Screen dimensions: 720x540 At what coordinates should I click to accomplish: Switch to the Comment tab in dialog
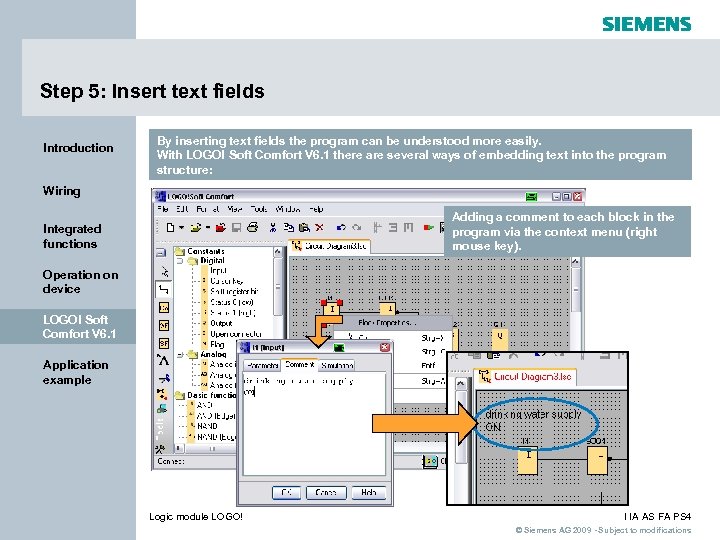tap(299, 365)
